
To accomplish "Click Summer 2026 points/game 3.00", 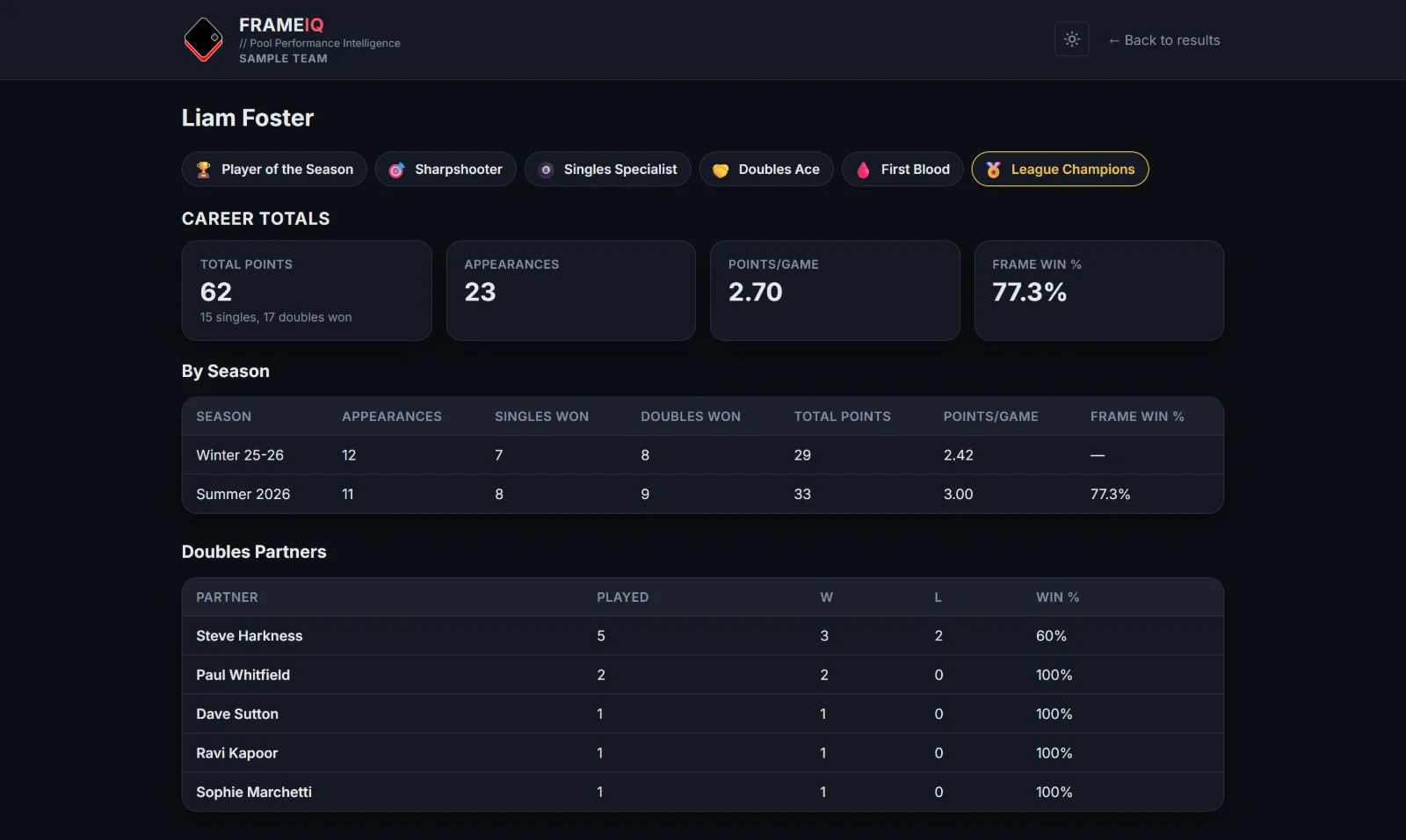I will pyautogui.click(x=959, y=495).
